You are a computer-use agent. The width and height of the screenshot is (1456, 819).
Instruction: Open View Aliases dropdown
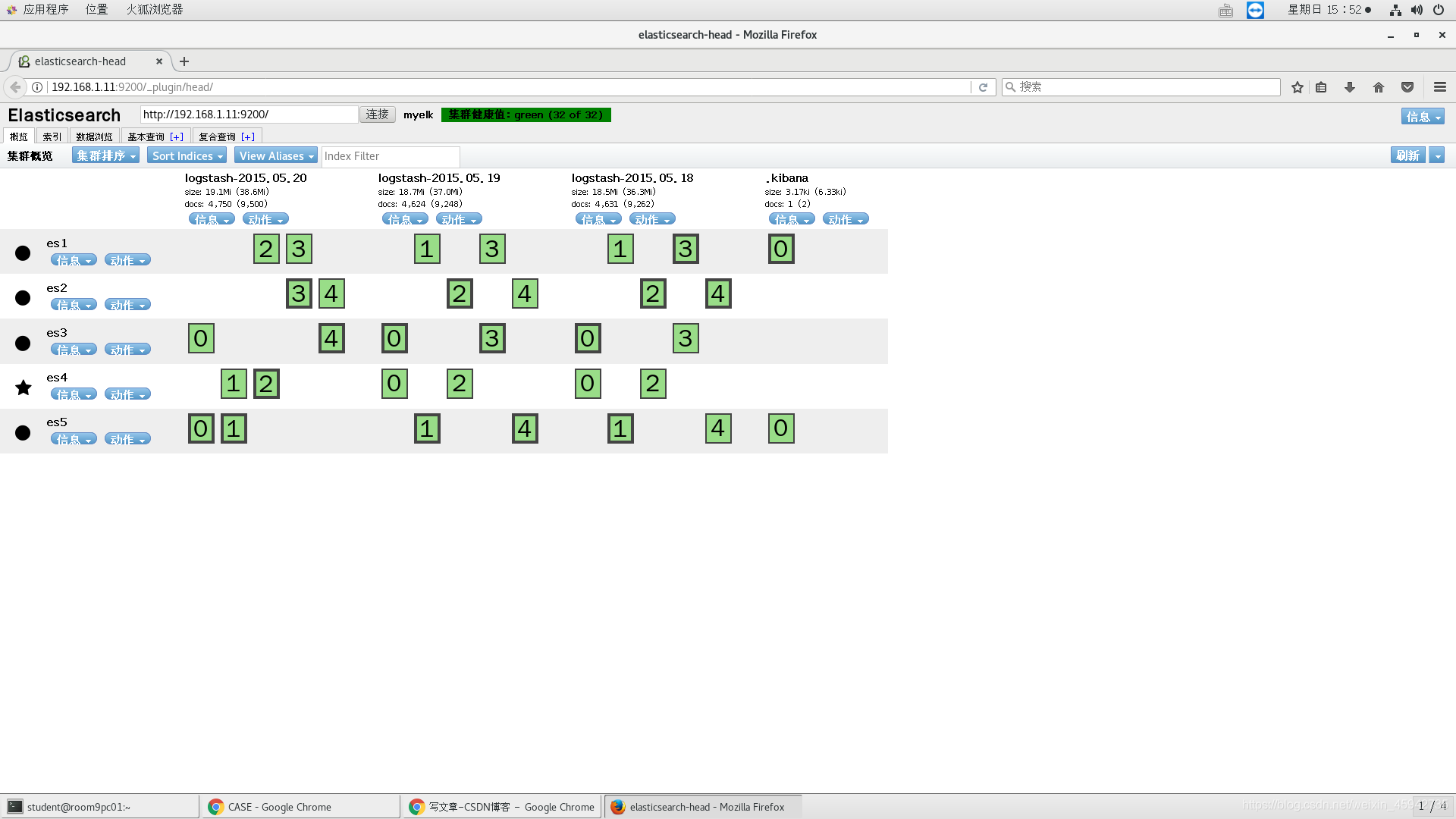coord(275,155)
